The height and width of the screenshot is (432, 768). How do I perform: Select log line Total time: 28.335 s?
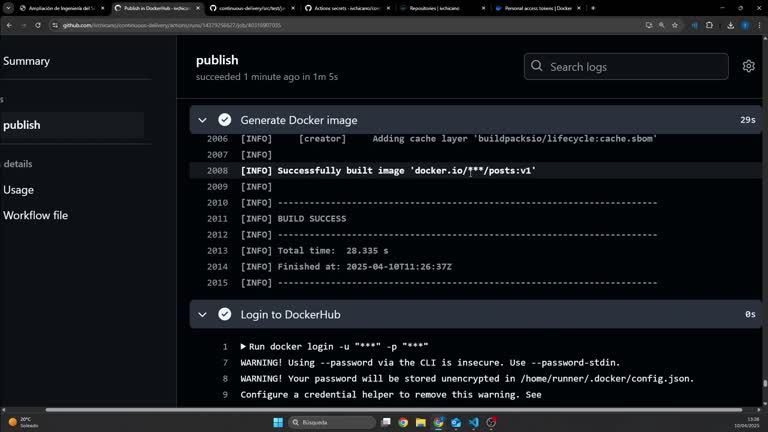[x=314, y=251]
